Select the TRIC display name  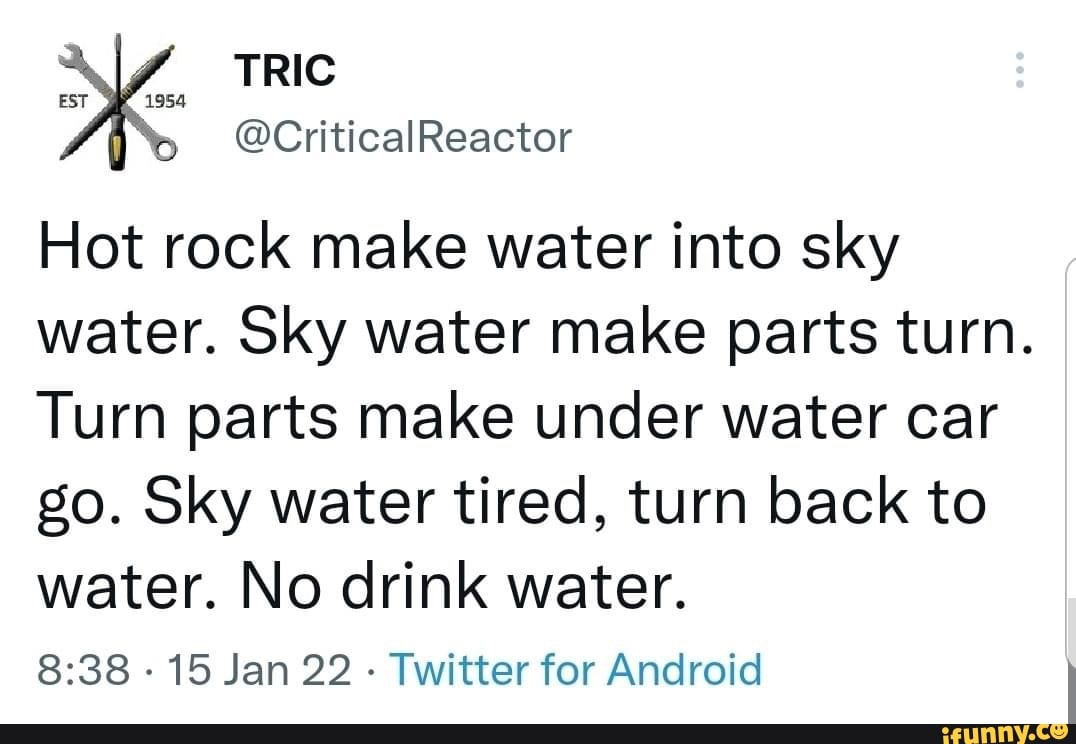point(286,70)
